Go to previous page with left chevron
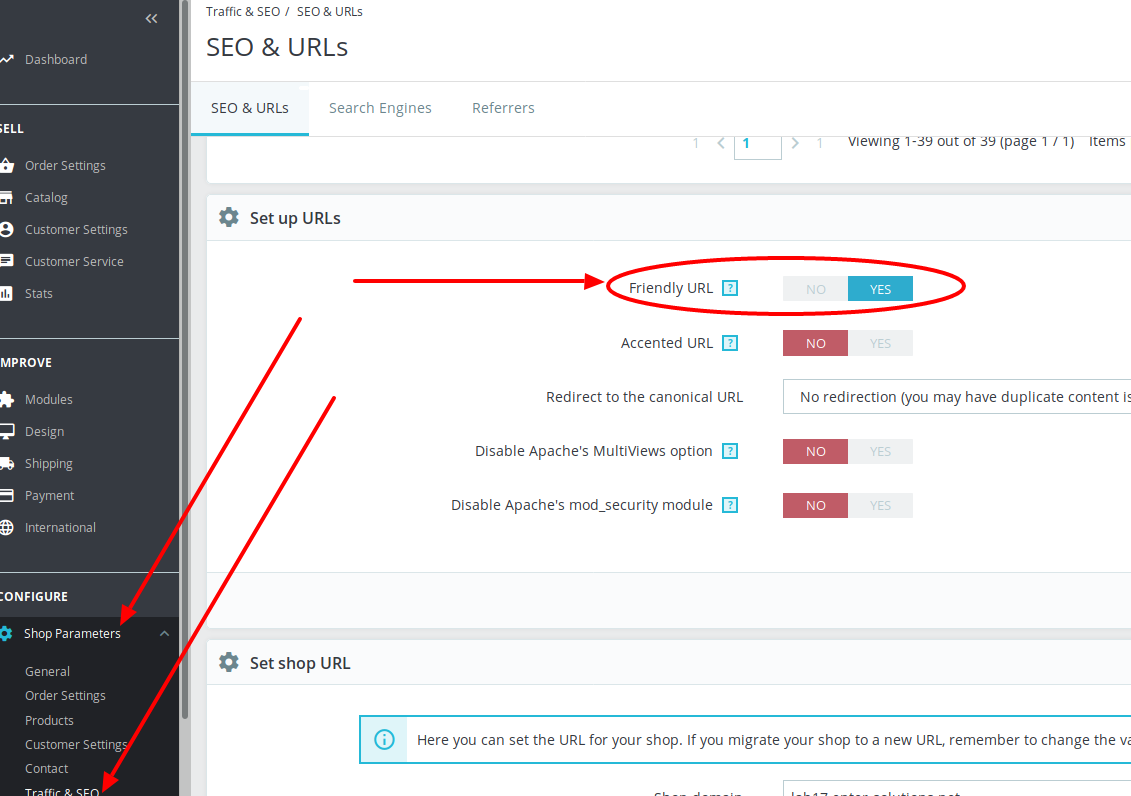The width and height of the screenshot is (1131, 796). click(x=721, y=143)
